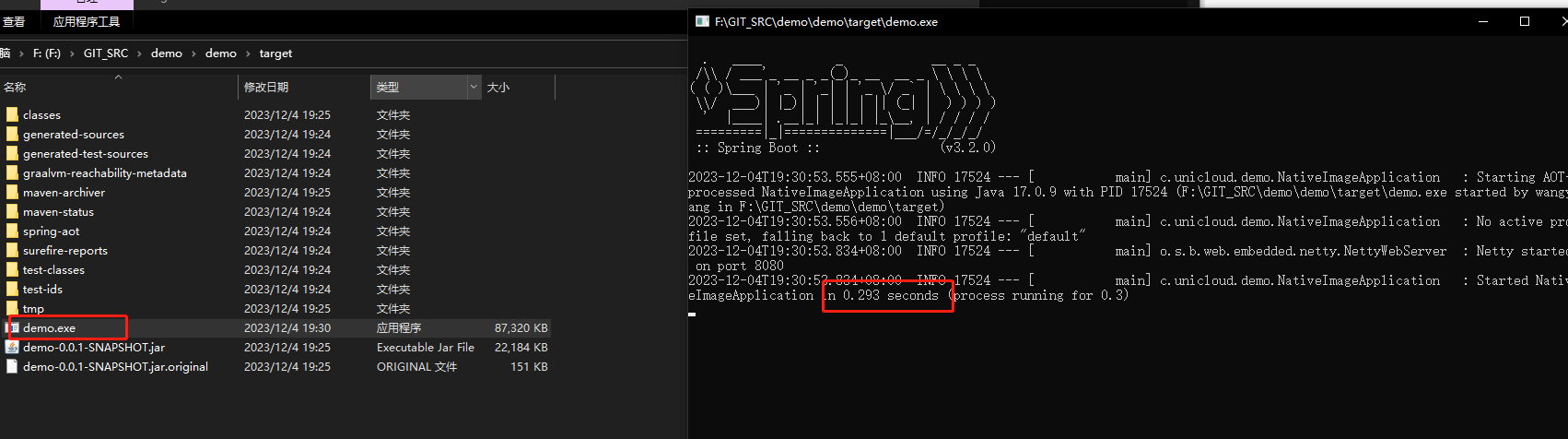This screenshot has height=439, width=1568.
Task: Select the graalvm-reachability-metadata folder icon
Action: coord(12,172)
